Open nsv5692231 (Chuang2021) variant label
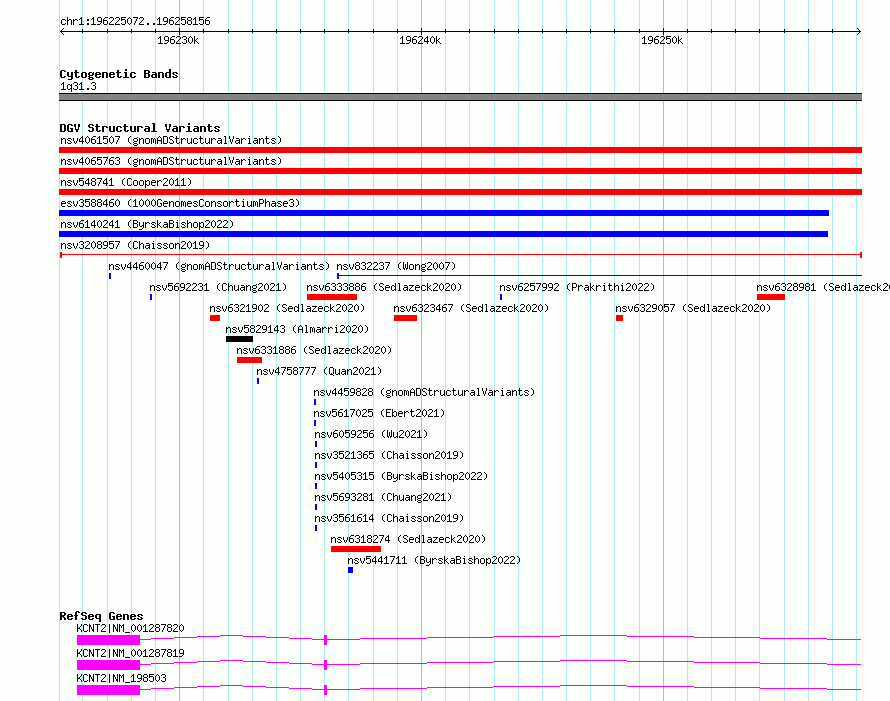The image size is (890, 701). pos(218,287)
